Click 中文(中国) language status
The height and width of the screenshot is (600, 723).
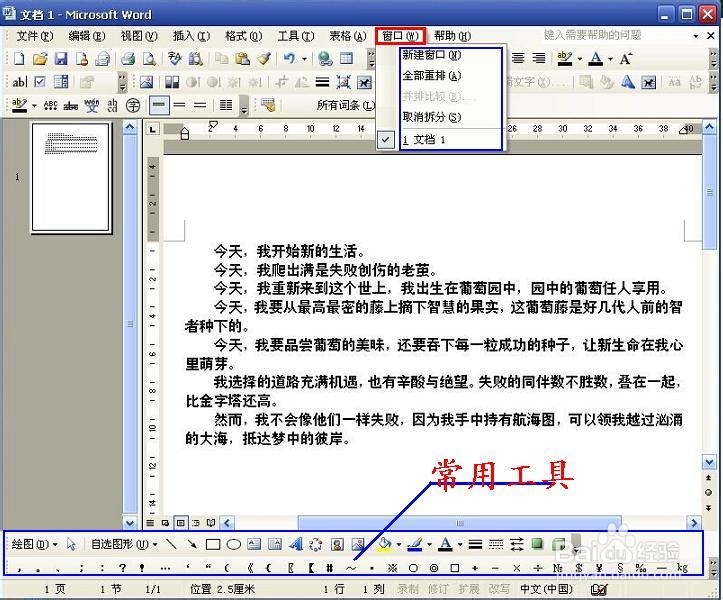tap(546, 589)
